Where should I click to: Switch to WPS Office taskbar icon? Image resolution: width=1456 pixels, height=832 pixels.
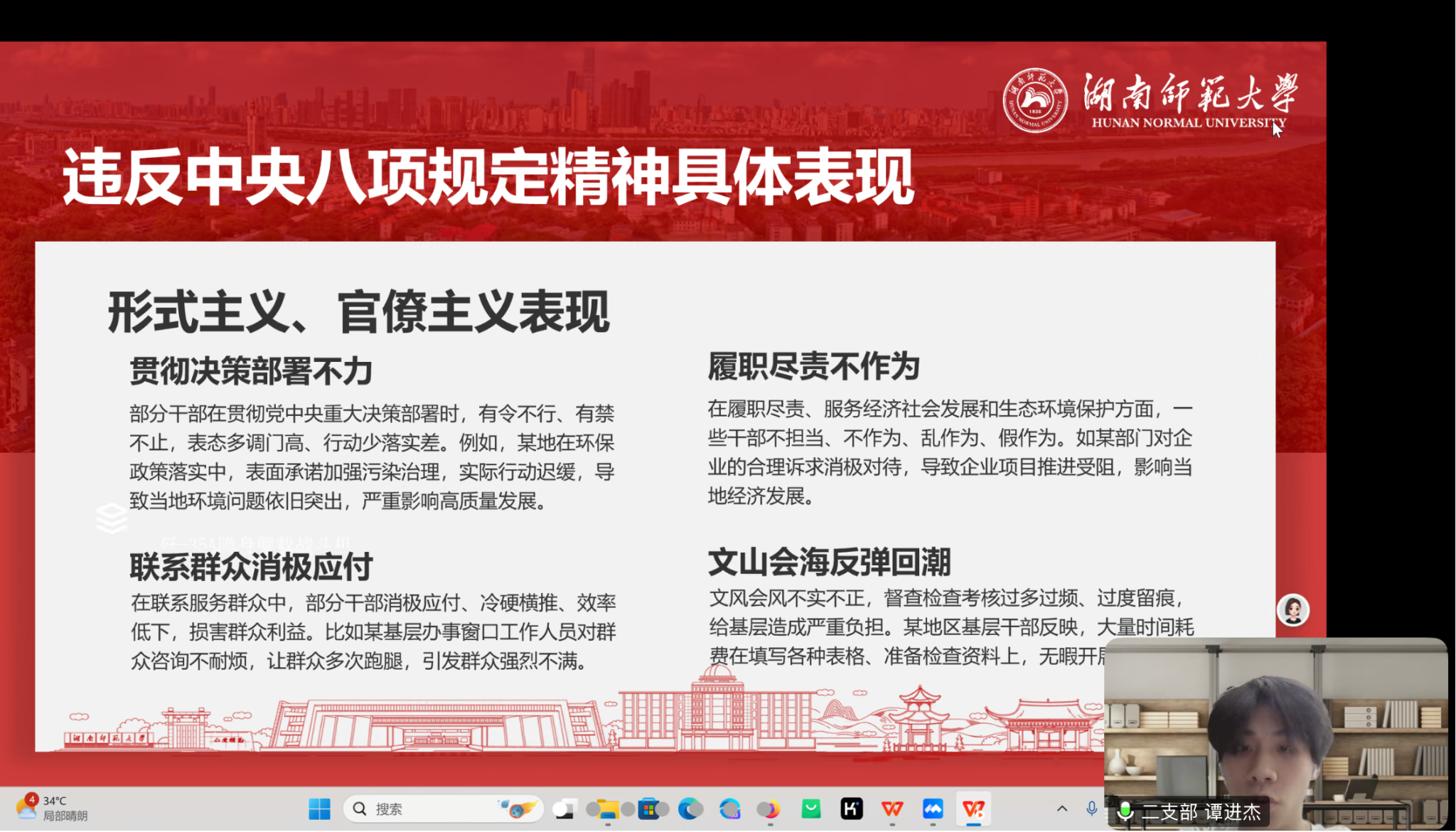tap(892, 809)
